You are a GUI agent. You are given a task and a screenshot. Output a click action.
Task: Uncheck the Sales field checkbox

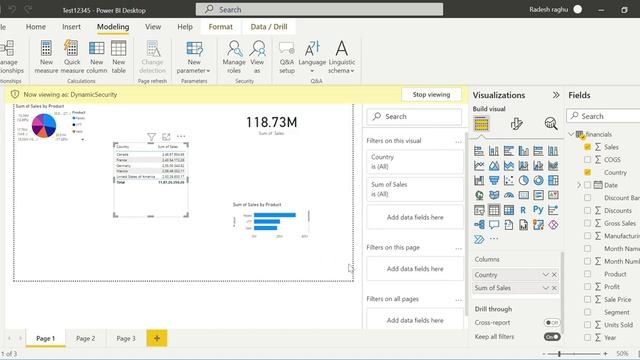(587, 147)
